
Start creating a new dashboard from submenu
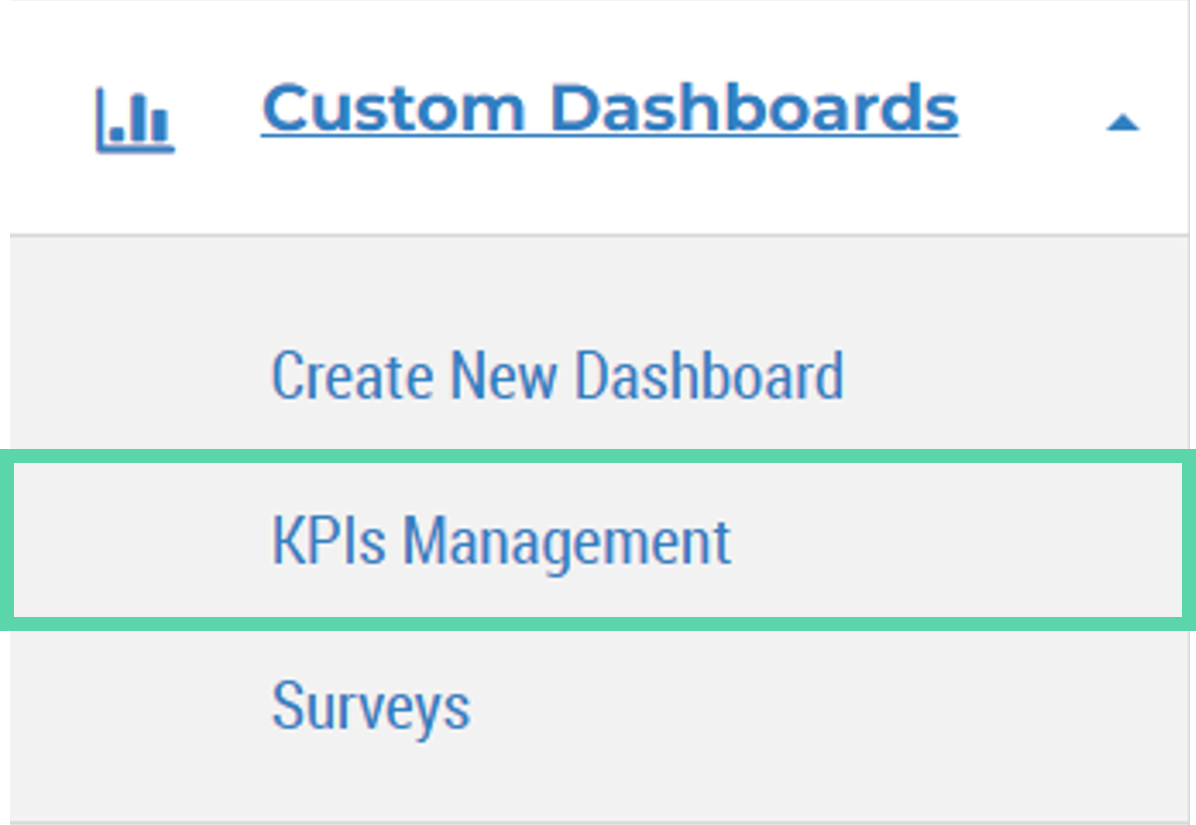tap(557, 376)
